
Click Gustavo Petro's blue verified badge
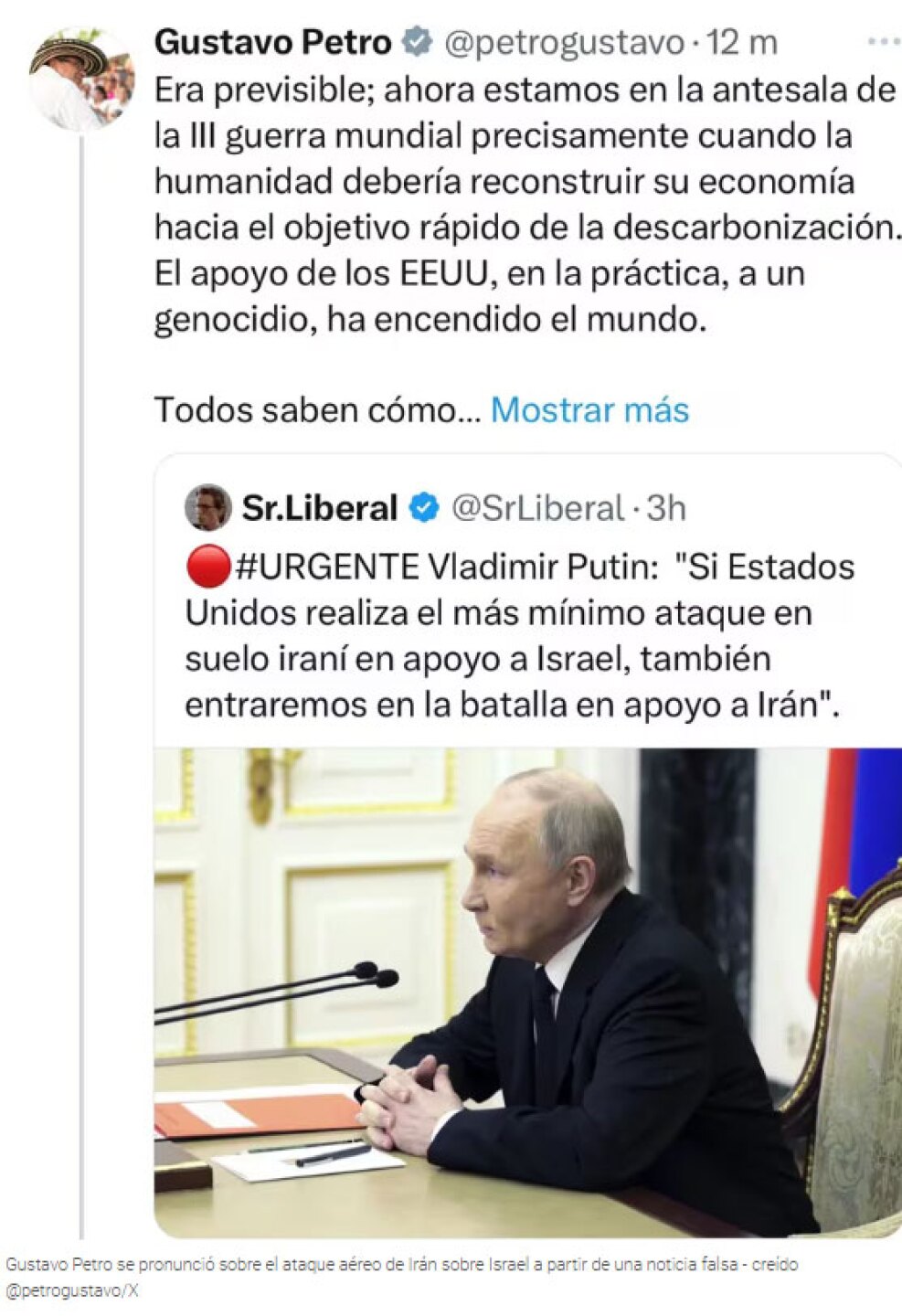point(419,42)
